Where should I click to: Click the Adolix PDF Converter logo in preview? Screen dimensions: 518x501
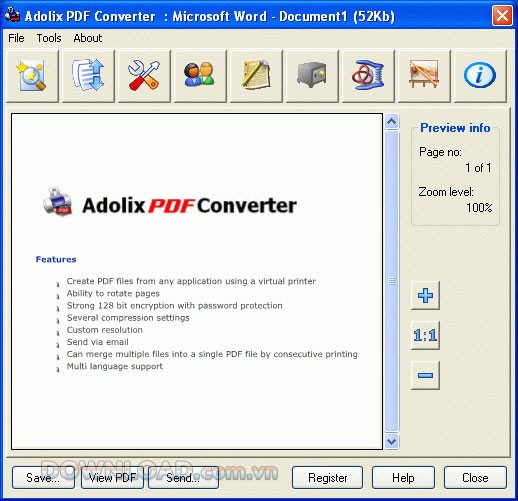click(x=170, y=203)
